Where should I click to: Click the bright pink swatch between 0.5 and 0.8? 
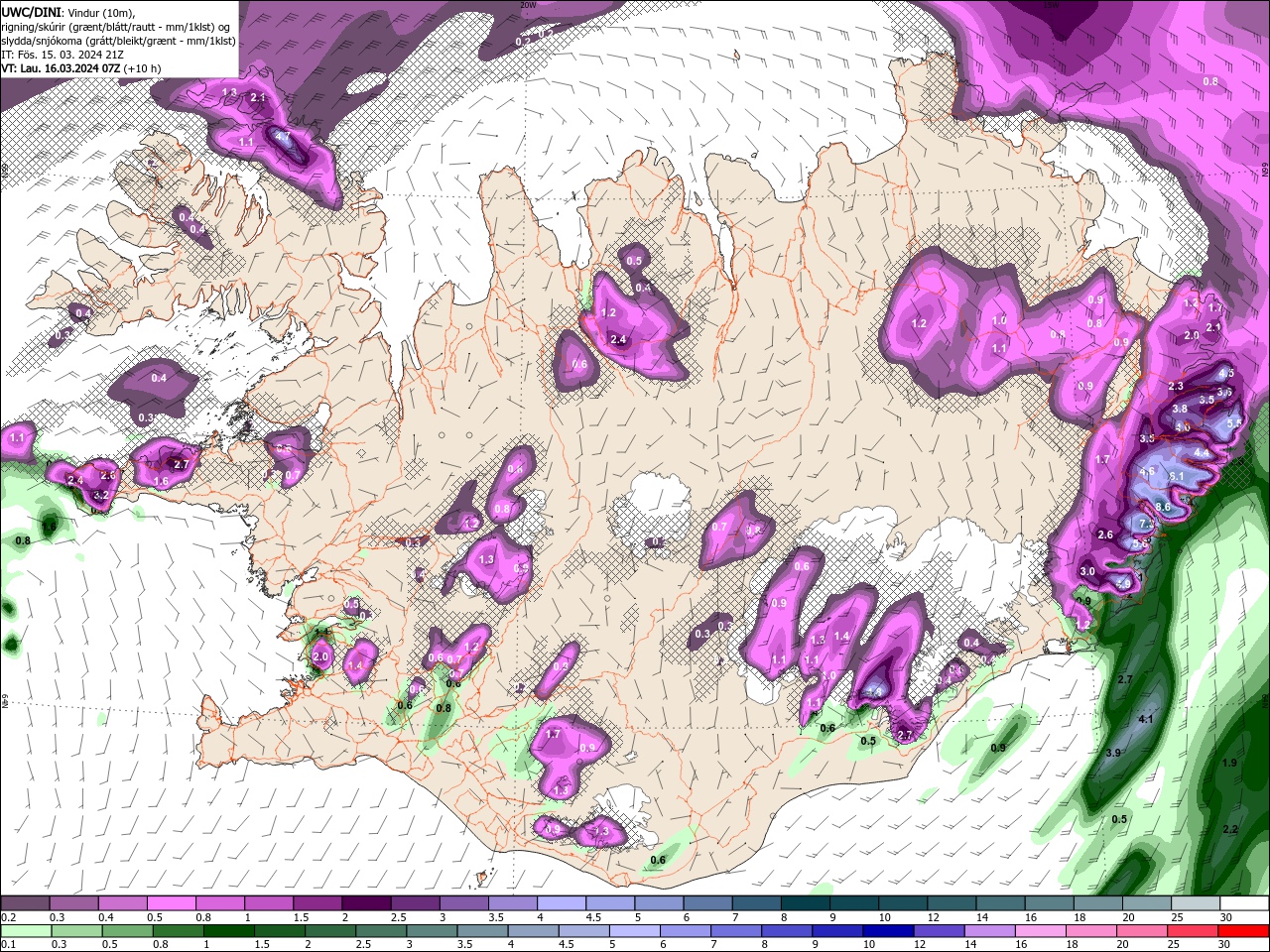click(x=172, y=903)
